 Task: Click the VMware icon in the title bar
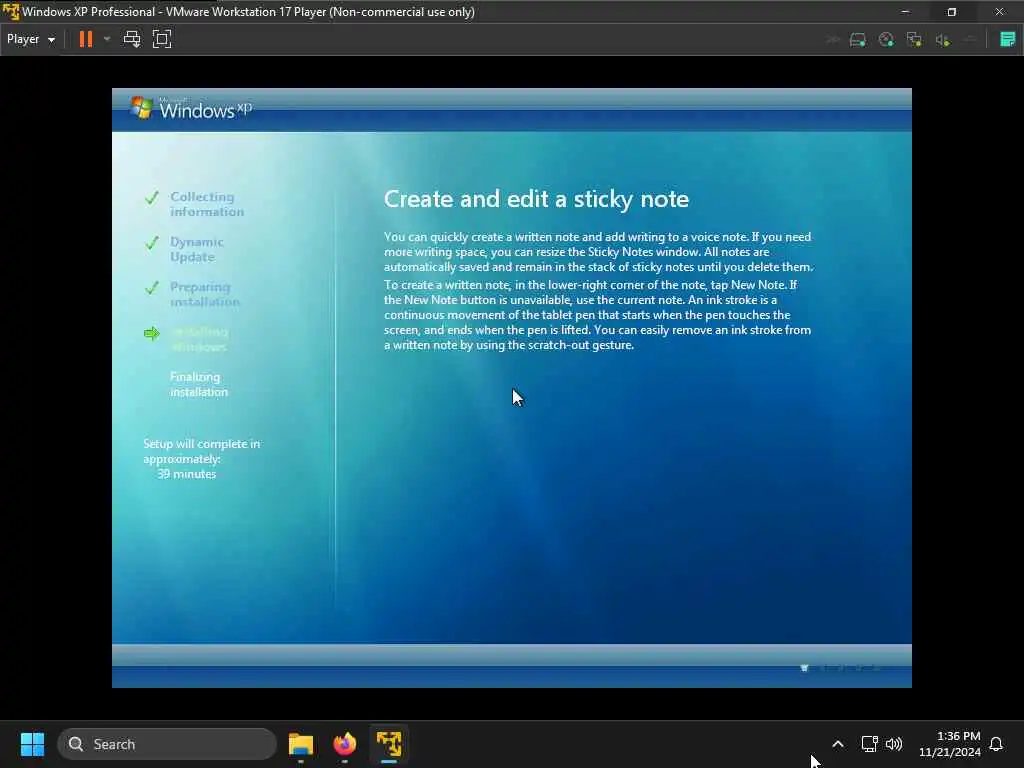(10, 12)
